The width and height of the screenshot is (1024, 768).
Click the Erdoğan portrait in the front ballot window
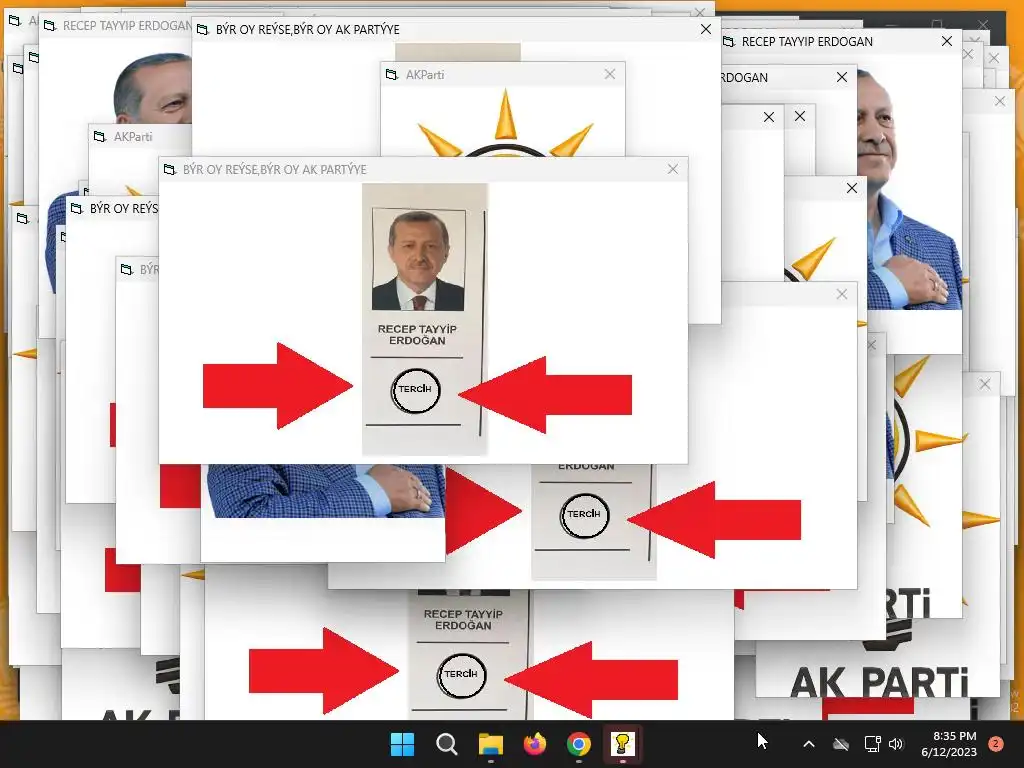click(418, 259)
